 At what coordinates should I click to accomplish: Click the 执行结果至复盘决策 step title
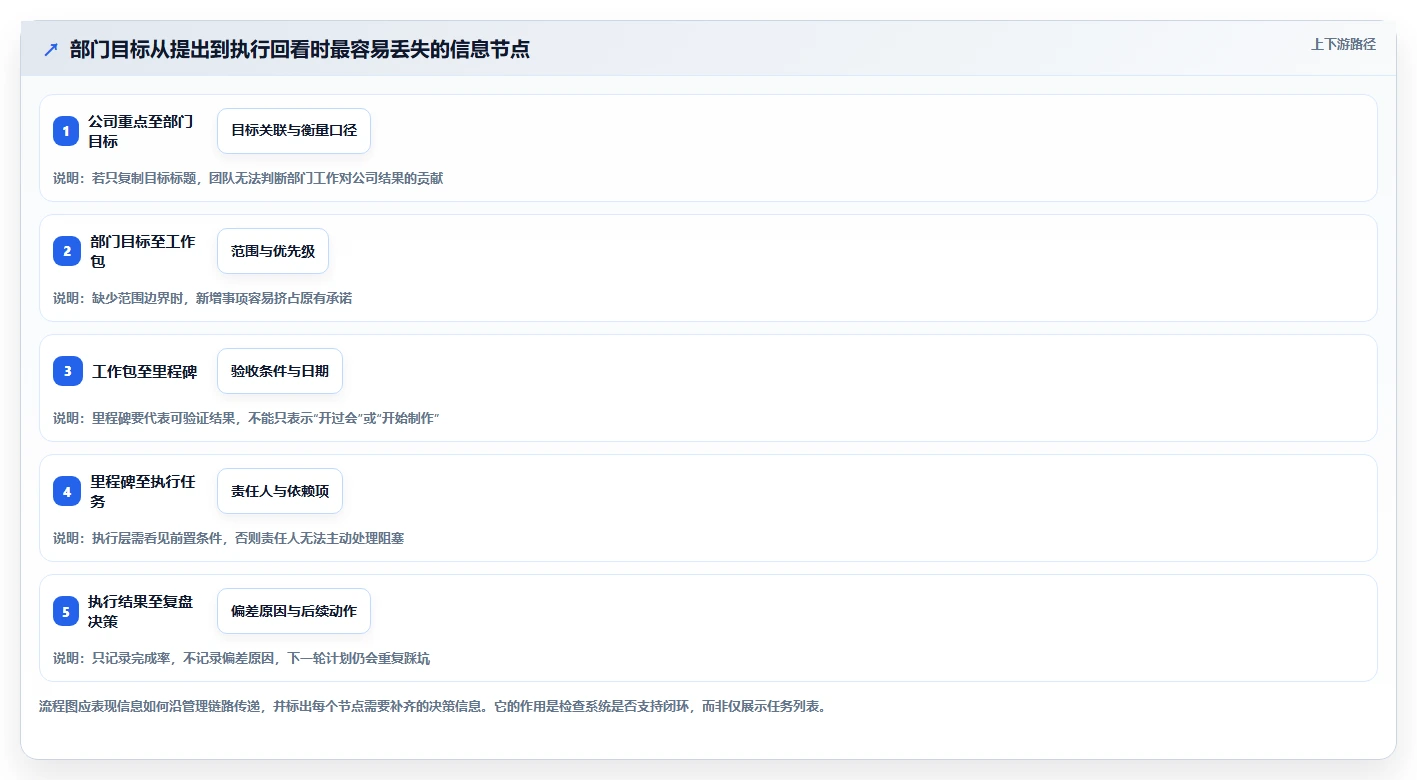point(141,611)
